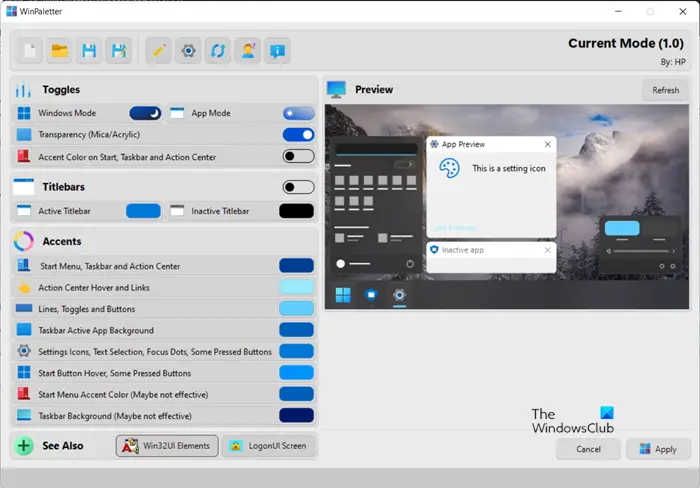Open settings via toolbar gear icon

click(188, 50)
